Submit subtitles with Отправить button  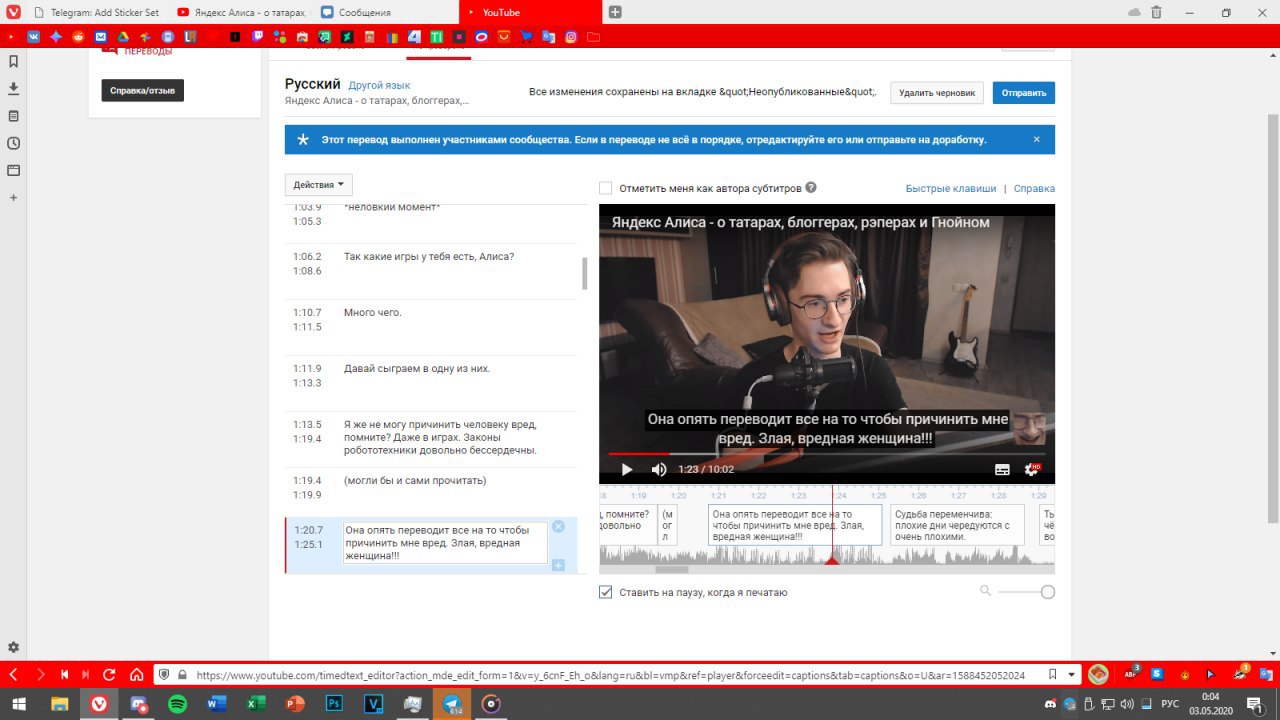pyautogui.click(x=1024, y=93)
